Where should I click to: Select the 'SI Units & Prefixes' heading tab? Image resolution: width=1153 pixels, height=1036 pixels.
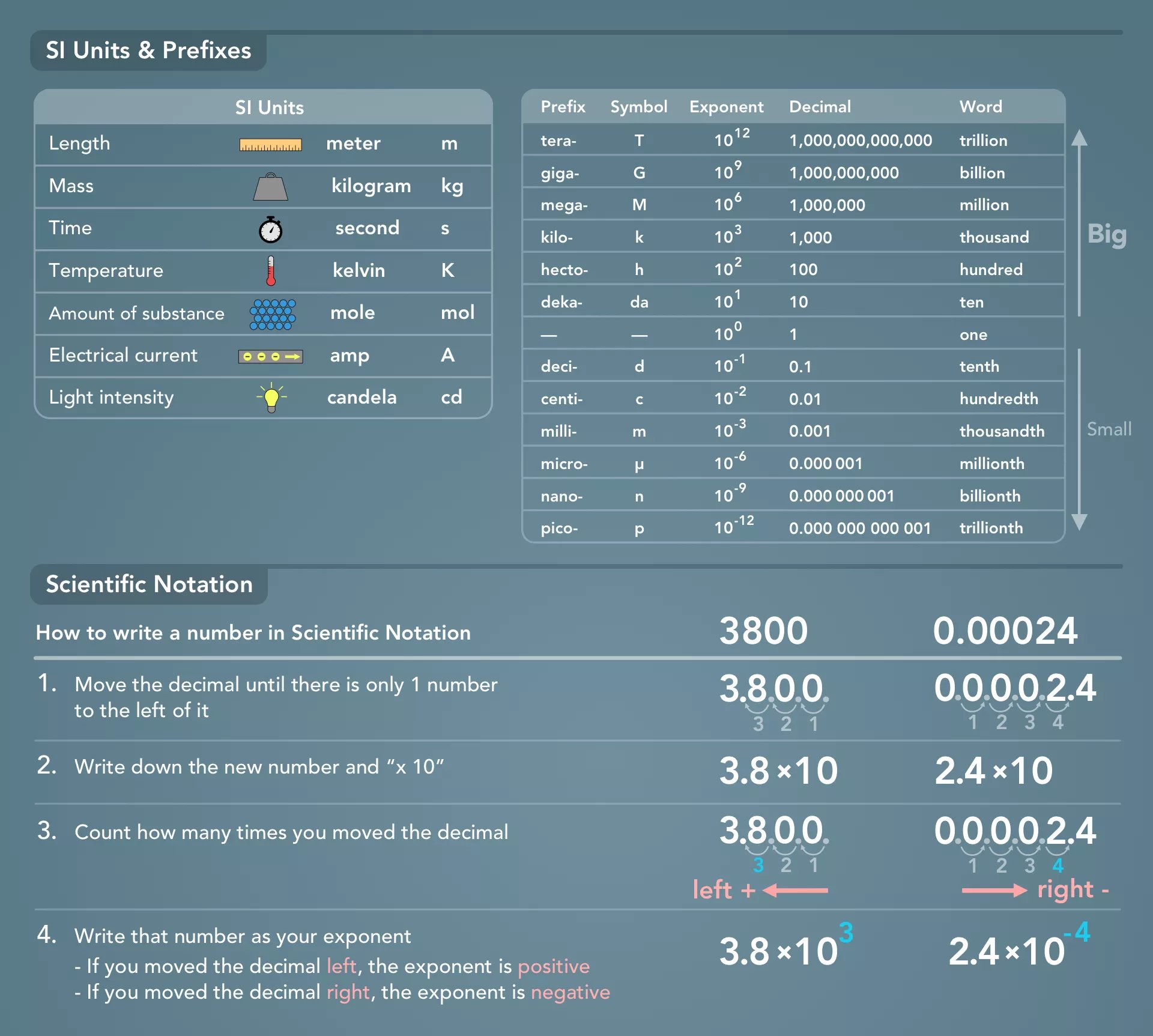(x=148, y=50)
